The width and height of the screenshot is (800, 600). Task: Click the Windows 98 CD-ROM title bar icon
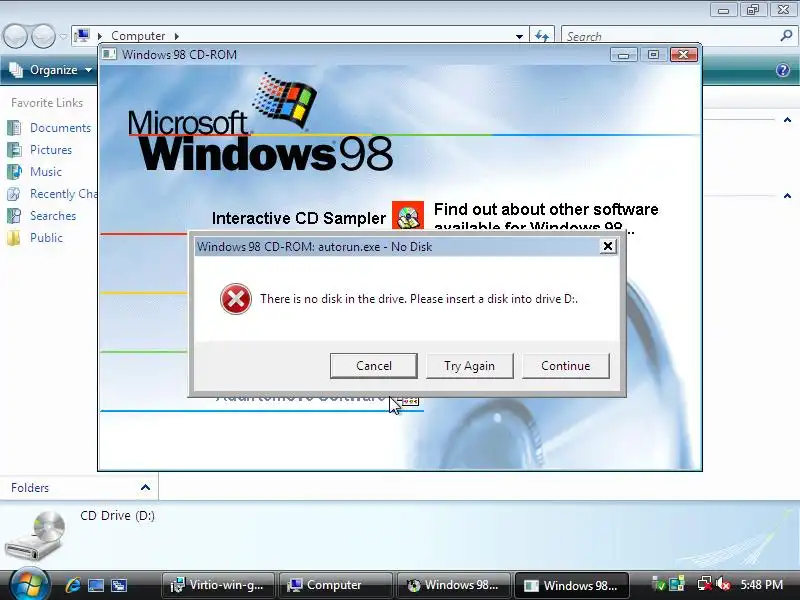[x=109, y=54]
